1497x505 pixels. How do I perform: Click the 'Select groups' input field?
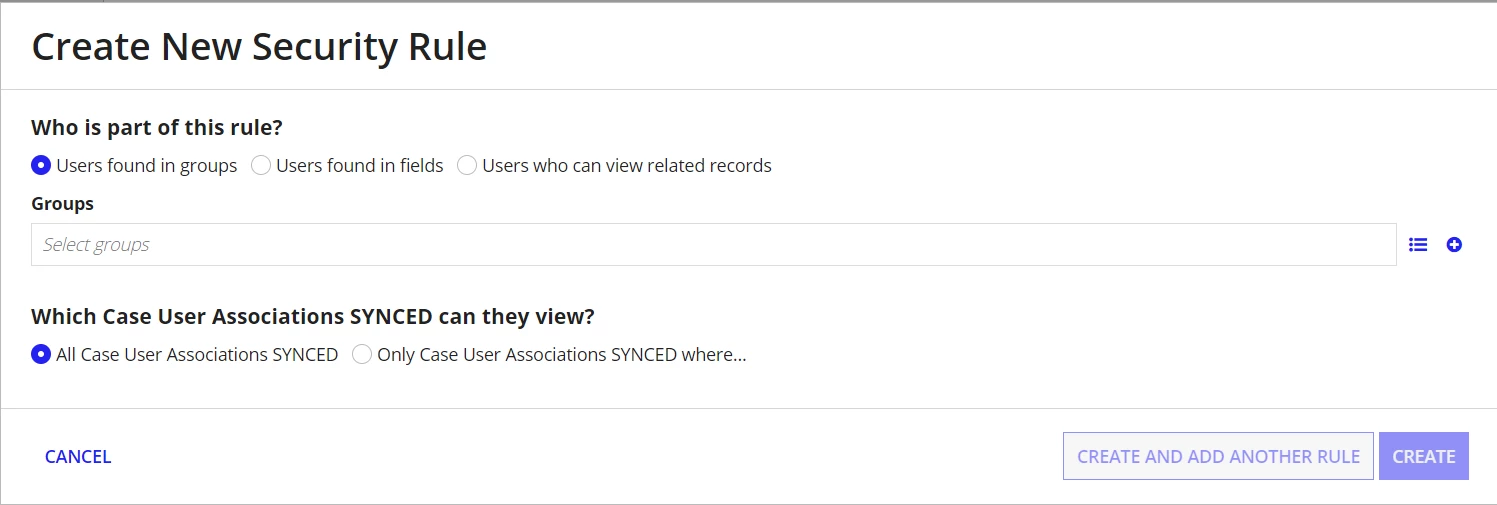[x=713, y=244]
